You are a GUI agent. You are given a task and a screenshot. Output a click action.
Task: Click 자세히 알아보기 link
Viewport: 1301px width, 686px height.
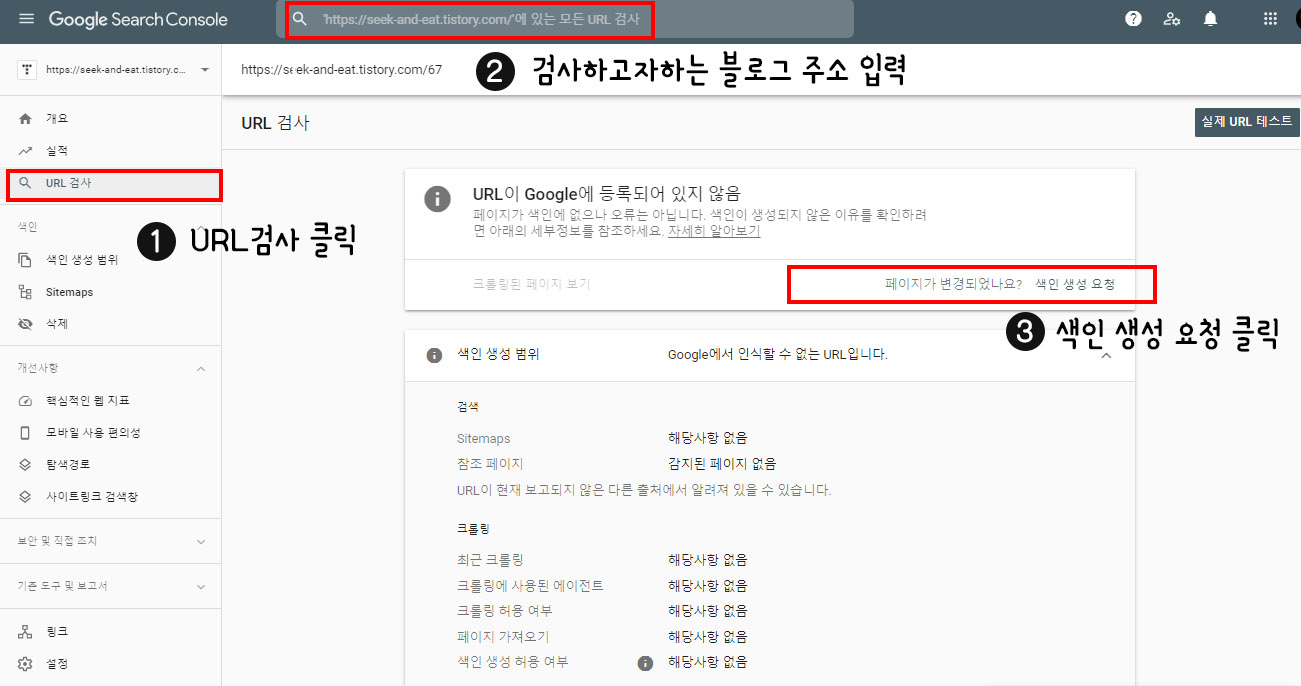point(714,231)
